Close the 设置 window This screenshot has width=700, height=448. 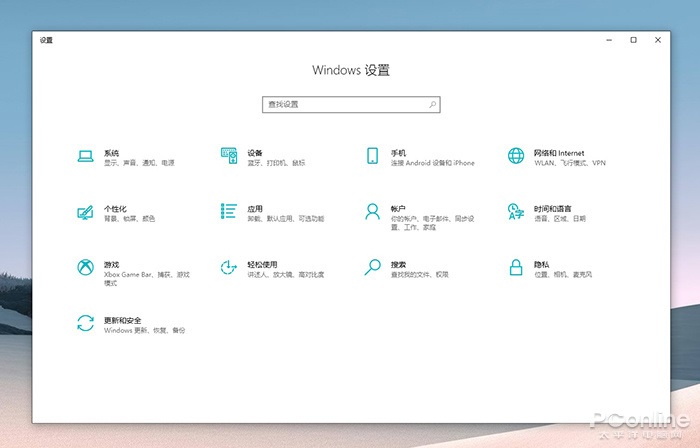[x=658, y=40]
